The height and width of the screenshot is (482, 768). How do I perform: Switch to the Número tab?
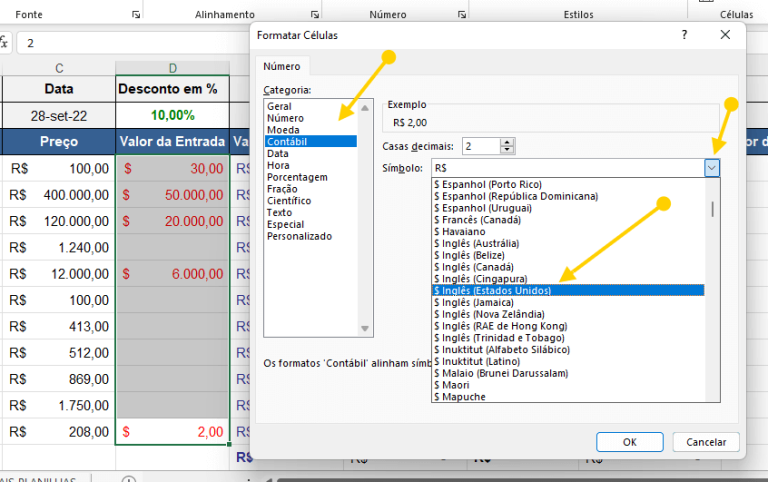pyautogui.click(x=281, y=66)
